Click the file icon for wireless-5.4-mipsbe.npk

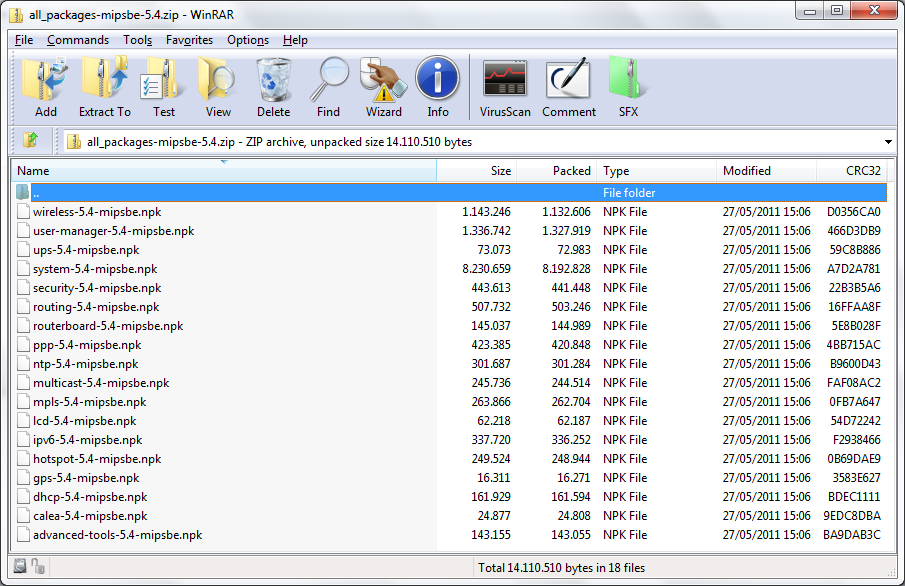(x=23, y=212)
